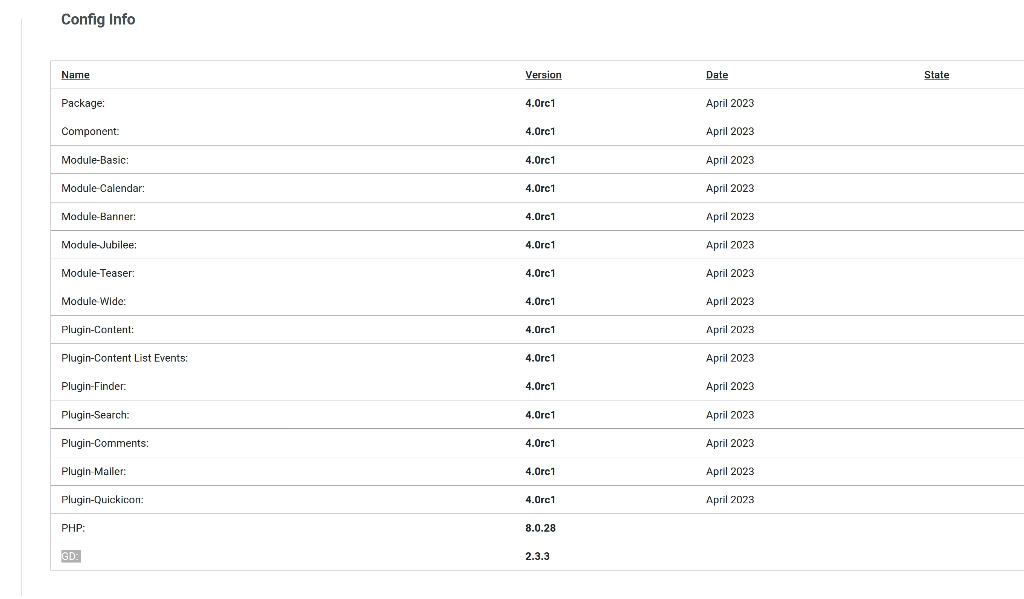Select the Plugin-Quickicon: row label
Image resolution: width=1024 pixels, height=599 pixels.
(x=102, y=500)
